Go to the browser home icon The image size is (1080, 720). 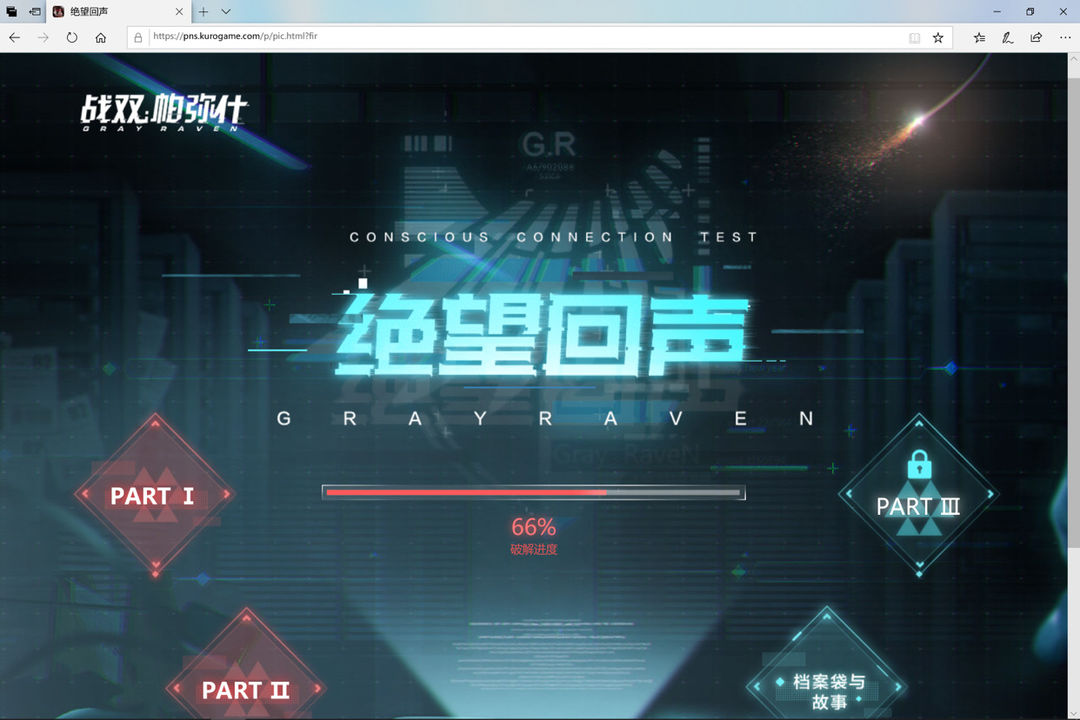point(101,38)
